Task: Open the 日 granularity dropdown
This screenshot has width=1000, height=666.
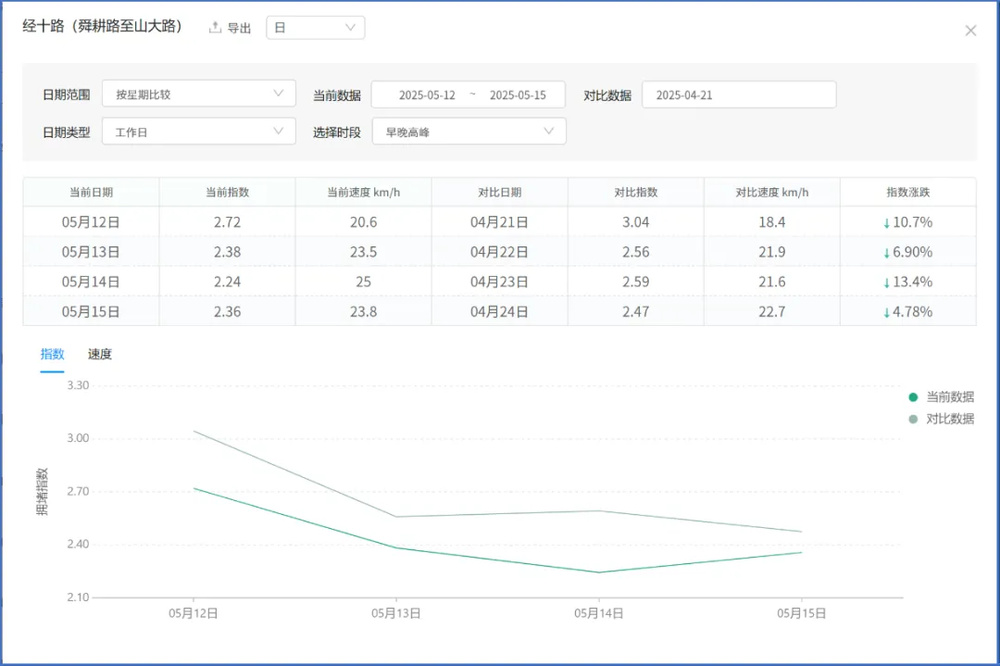Action: pos(316,27)
